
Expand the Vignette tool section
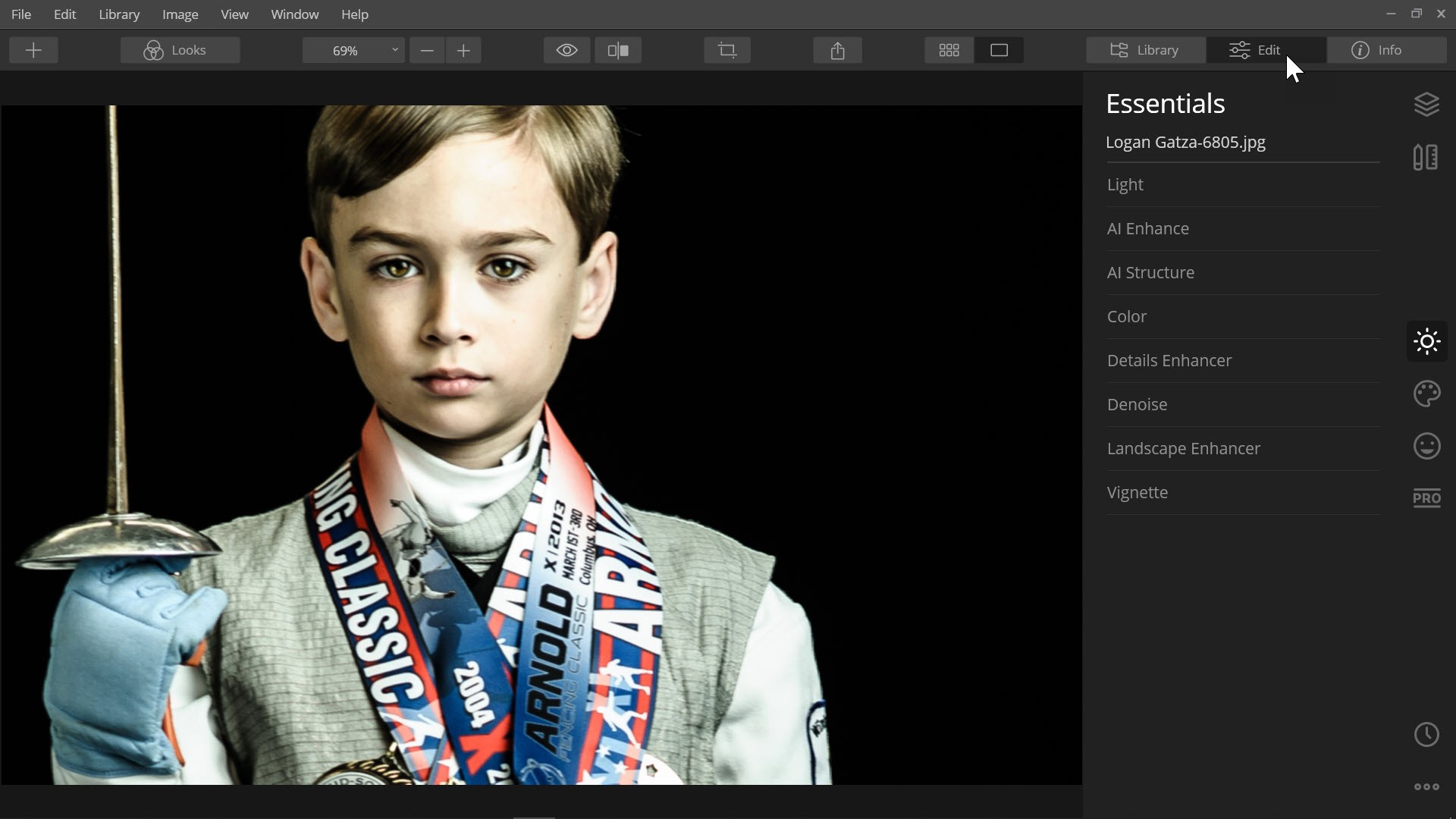[1137, 492]
